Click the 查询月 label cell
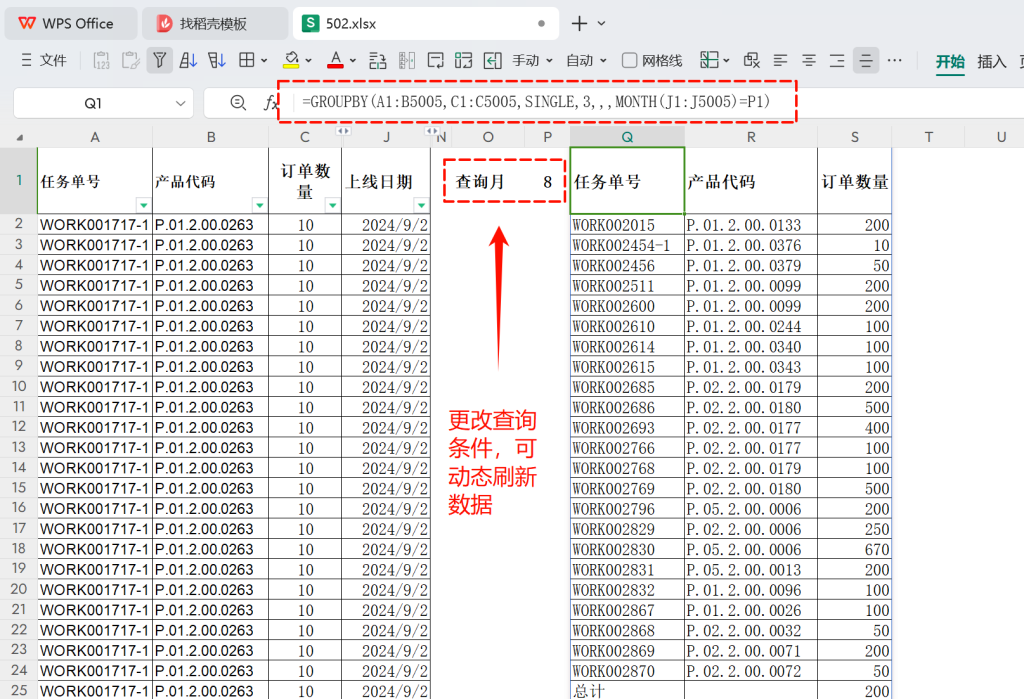This screenshot has width=1024, height=699. pyautogui.click(x=480, y=182)
